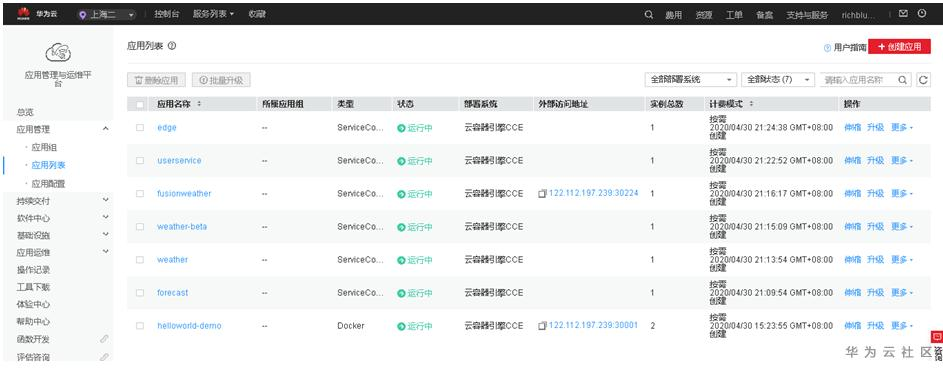This screenshot has width=943, height=374.
Task: Click the refresh list icon
Action: (923, 80)
